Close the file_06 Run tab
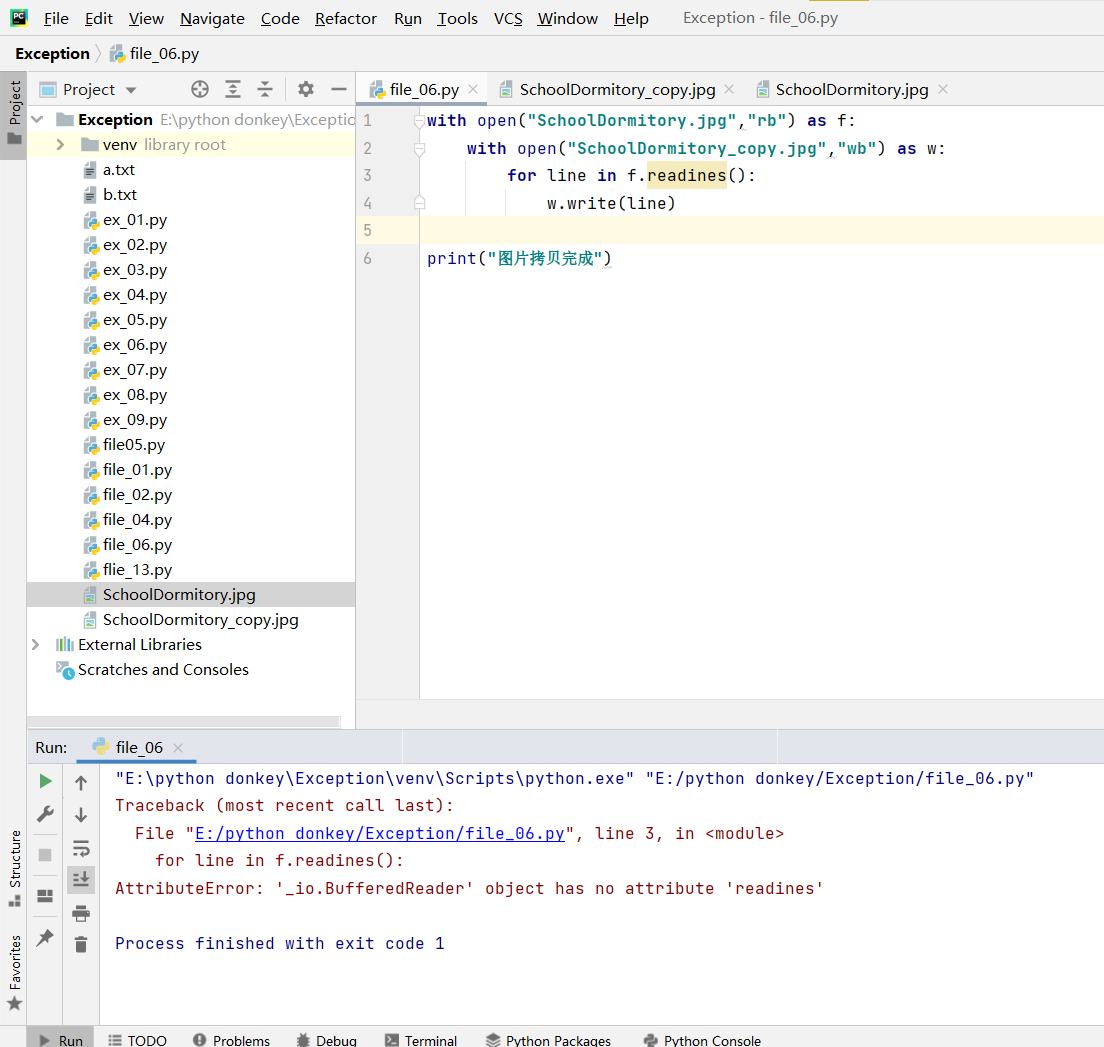Image resolution: width=1104 pixels, height=1047 pixels. point(178,748)
